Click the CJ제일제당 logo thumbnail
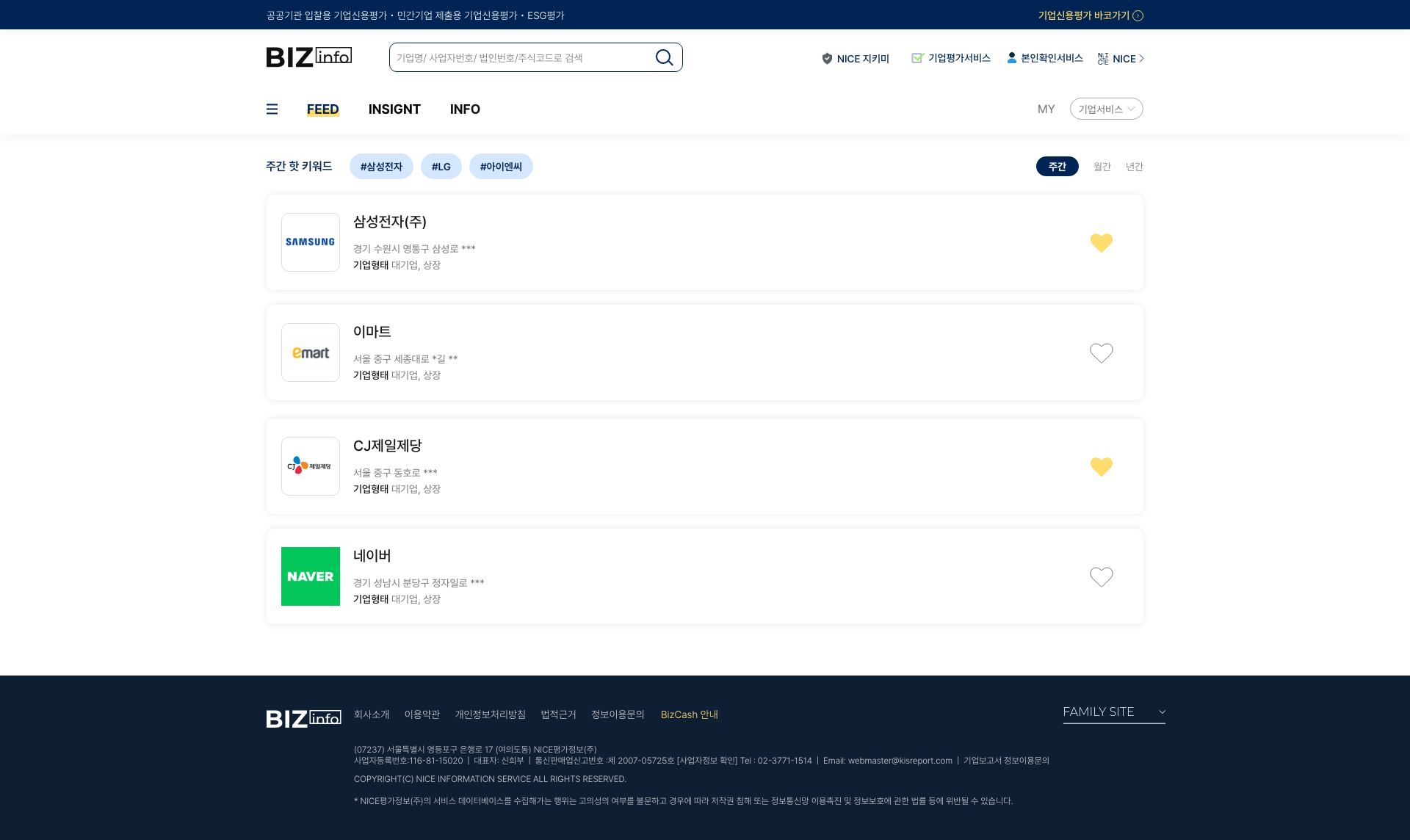This screenshot has height=840, width=1410. pos(311,466)
